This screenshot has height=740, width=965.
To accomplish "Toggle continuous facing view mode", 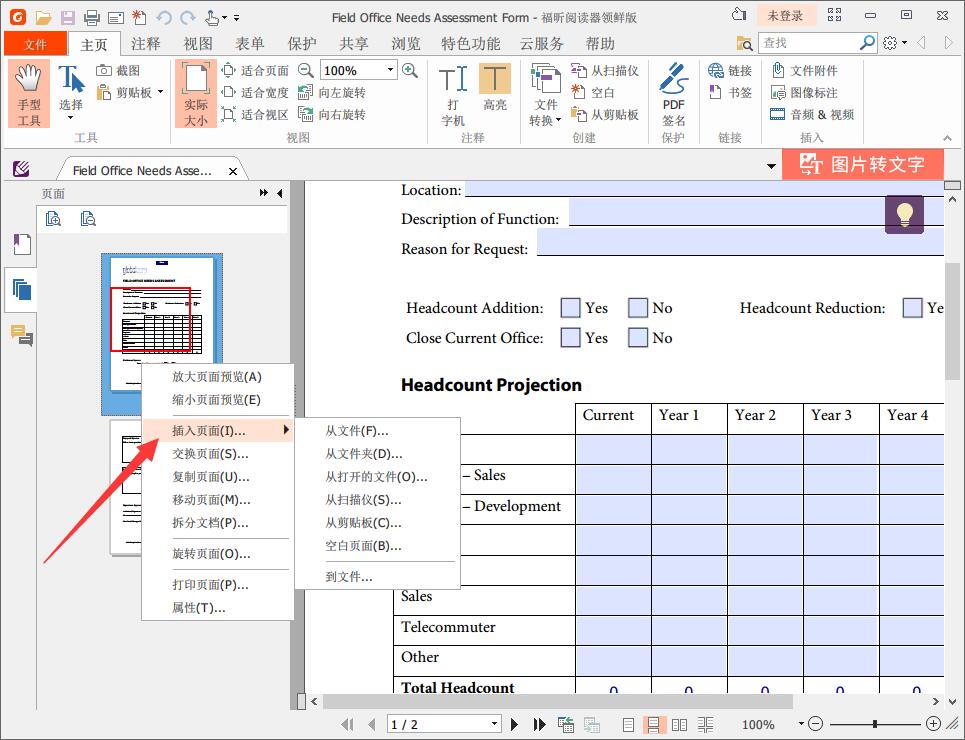I will pos(705,725).
